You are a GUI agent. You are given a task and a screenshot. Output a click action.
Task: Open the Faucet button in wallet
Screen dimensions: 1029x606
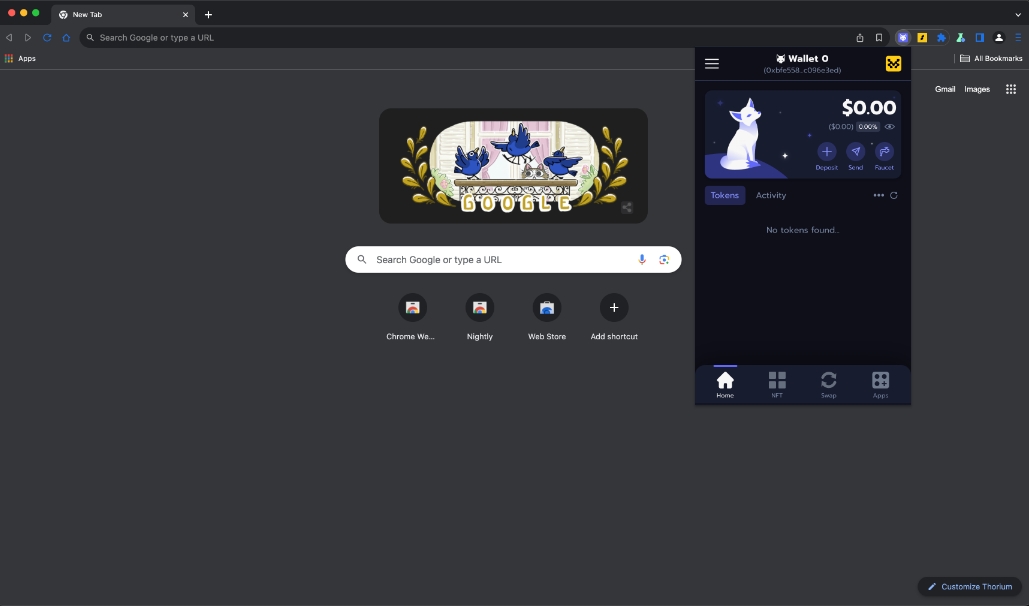pos(884,152)
